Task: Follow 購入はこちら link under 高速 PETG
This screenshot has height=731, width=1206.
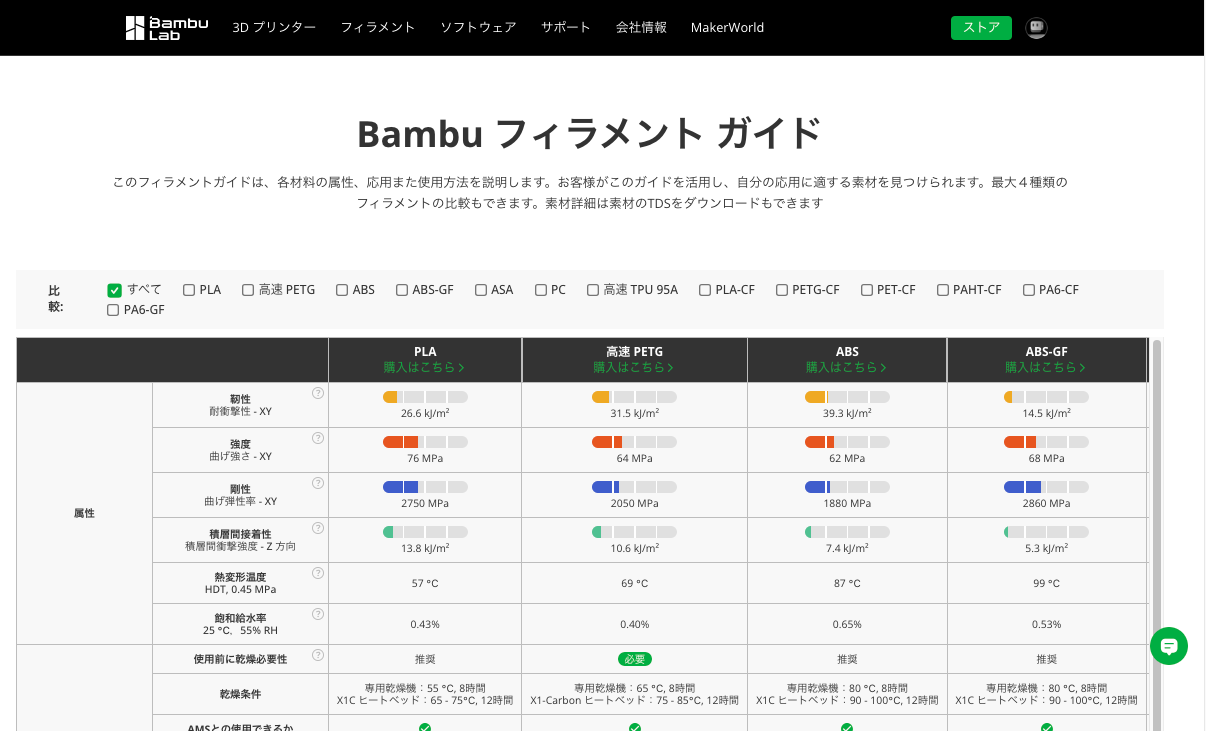Action: coord(634,367)
